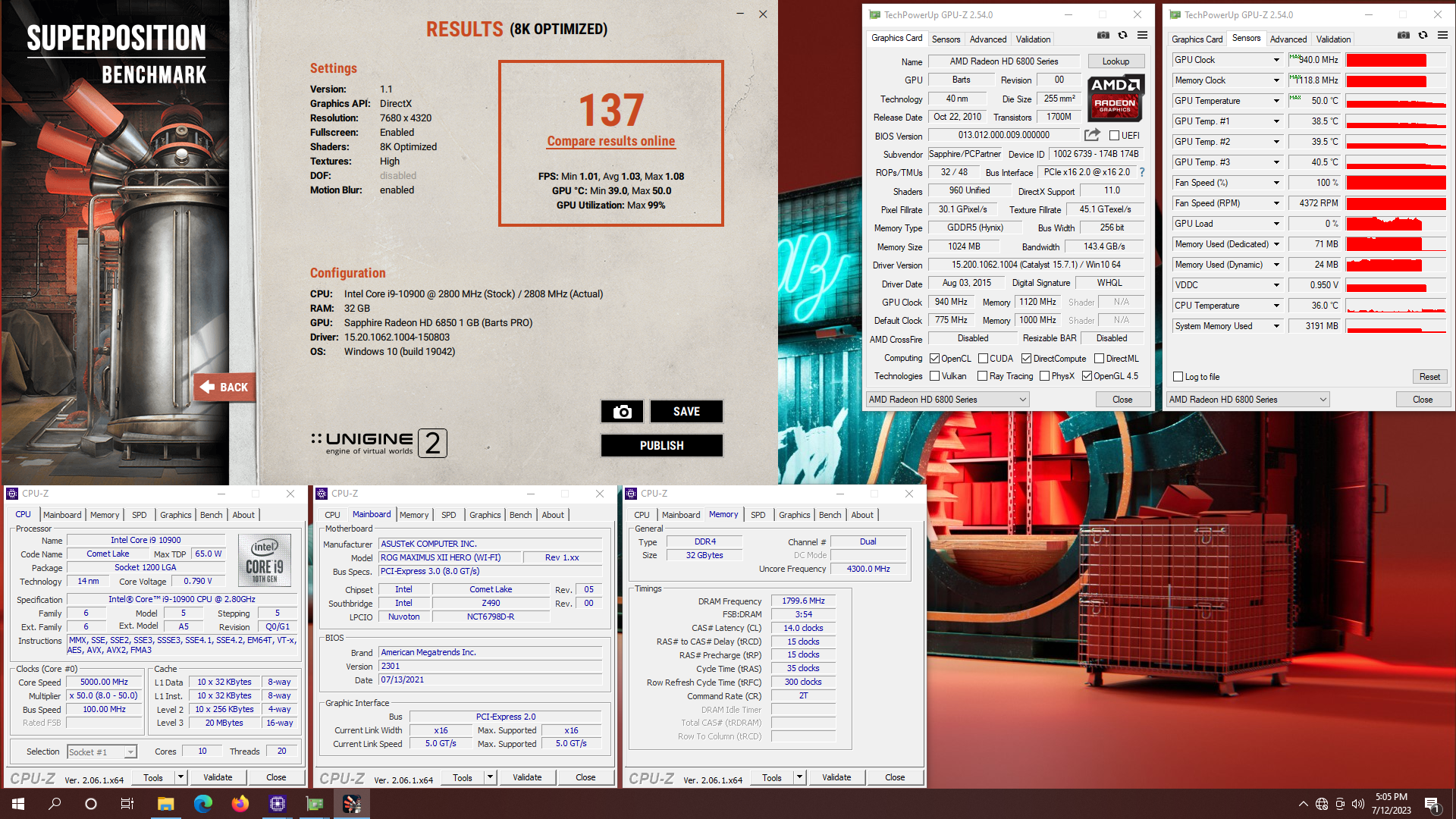The image size is (1456, 819).
Task: Toggle the DirectCompute checkbox
Action: [x=1026, y=359]
